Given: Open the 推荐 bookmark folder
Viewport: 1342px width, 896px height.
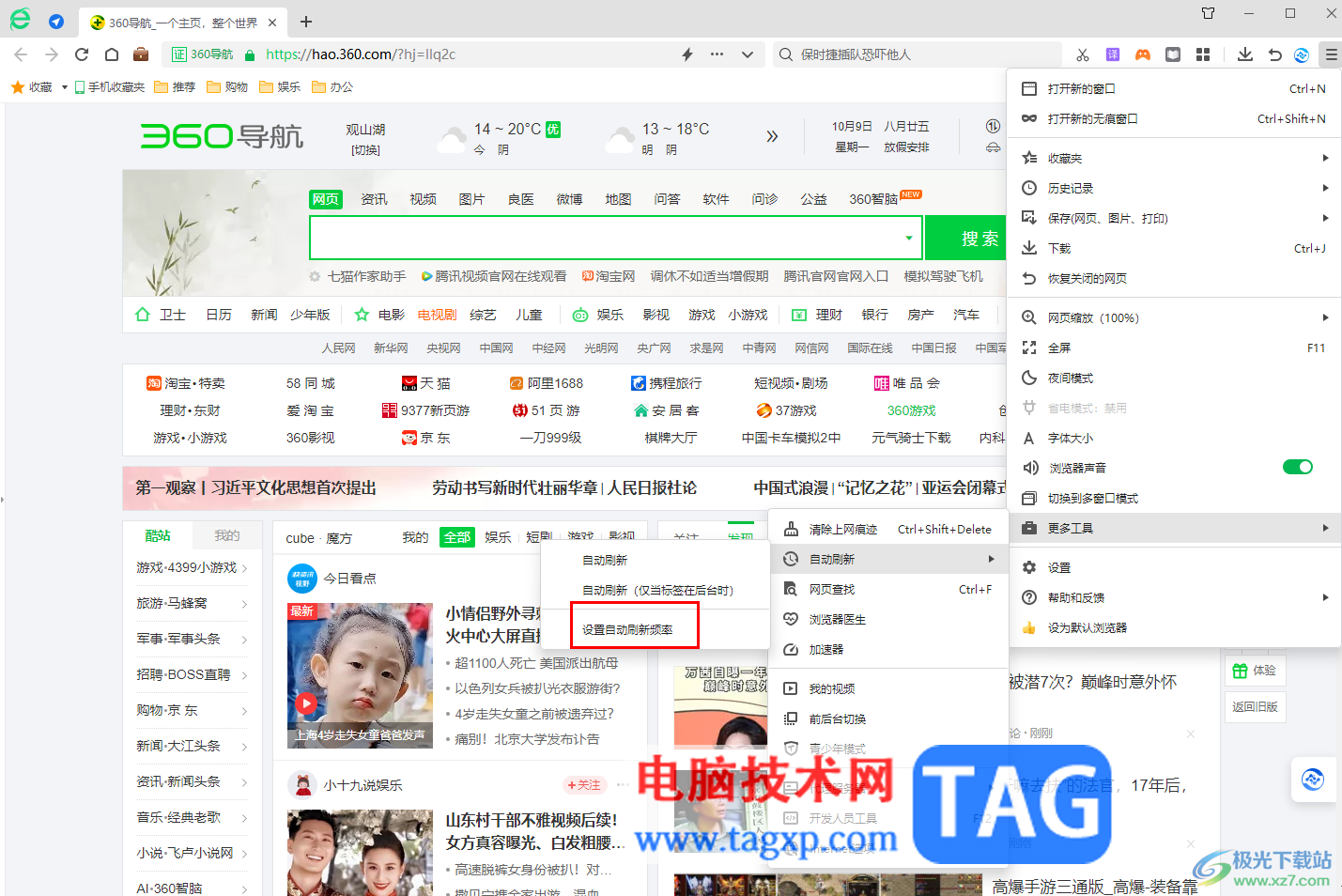Looking at the screenshot, I should tap(176, 87).
